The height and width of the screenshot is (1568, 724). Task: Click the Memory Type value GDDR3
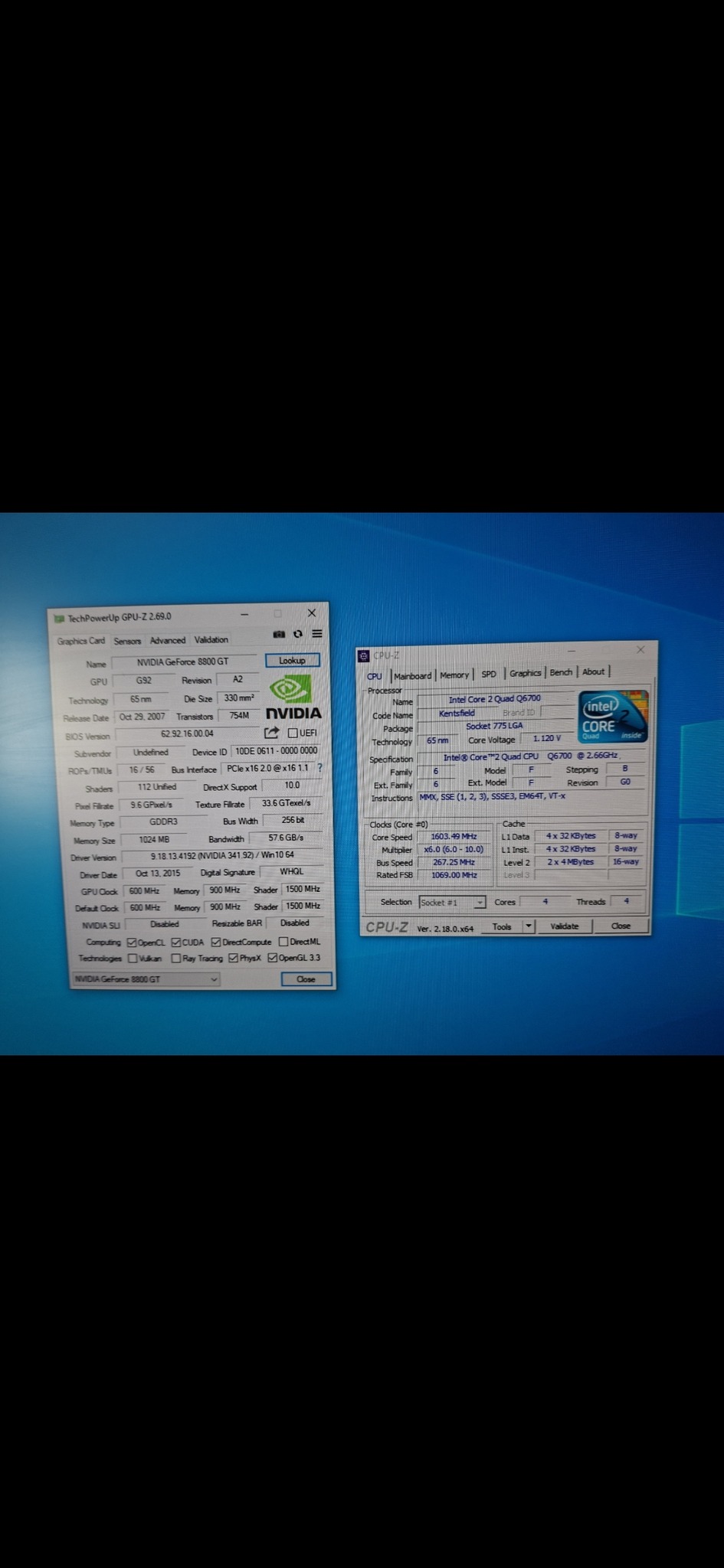click(163, 822)
